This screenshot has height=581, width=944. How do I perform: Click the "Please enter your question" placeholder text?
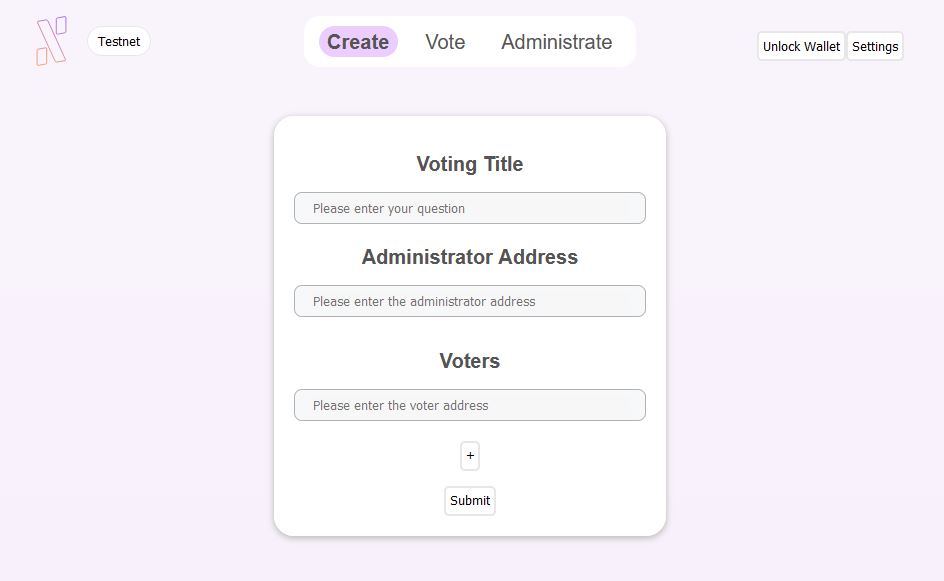[x=388, y=208]
